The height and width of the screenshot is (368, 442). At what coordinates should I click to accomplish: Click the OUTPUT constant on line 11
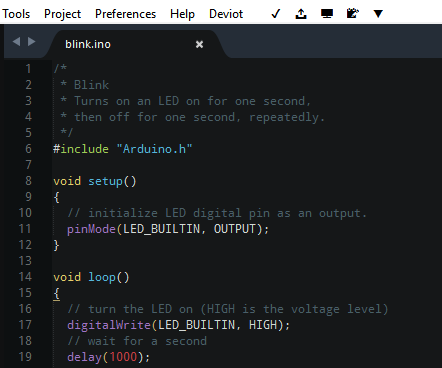tap(235, 229)
